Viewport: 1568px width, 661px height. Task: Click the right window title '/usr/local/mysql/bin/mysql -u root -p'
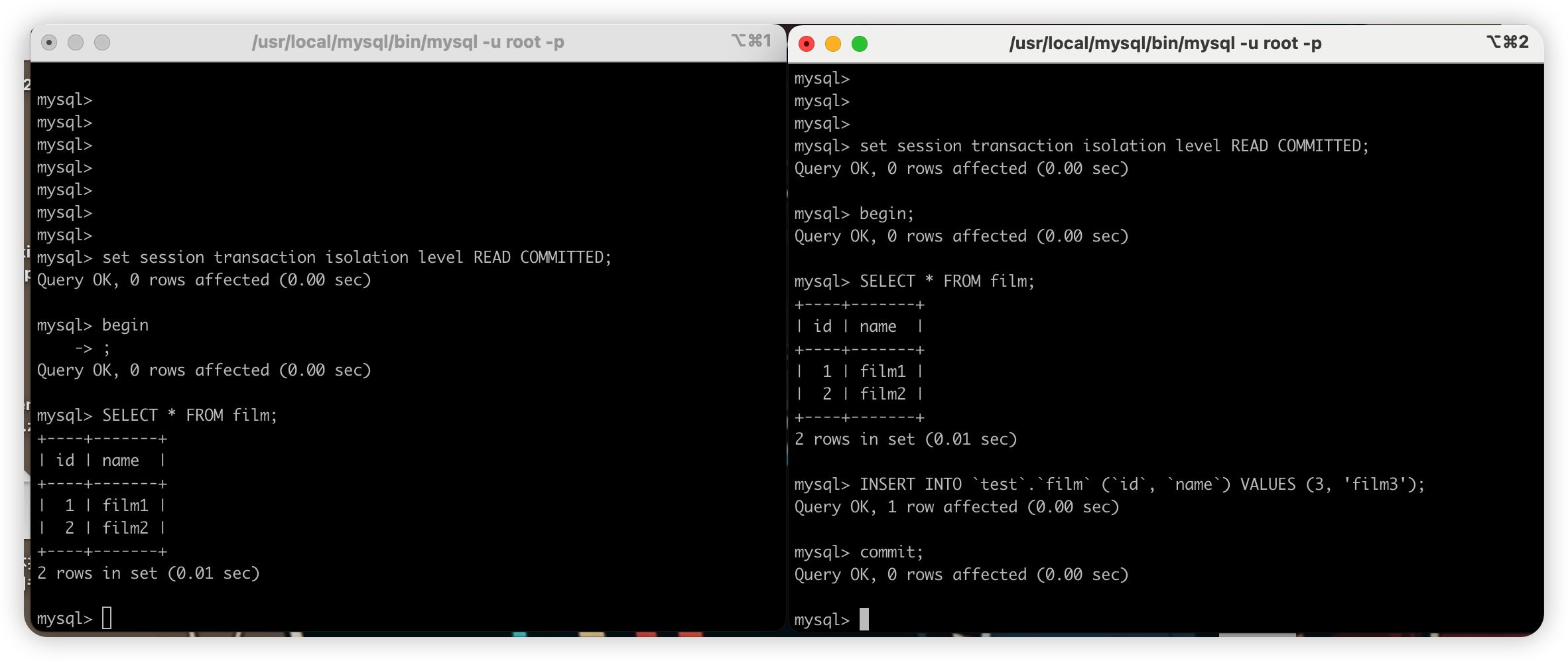click(1165, 43)
